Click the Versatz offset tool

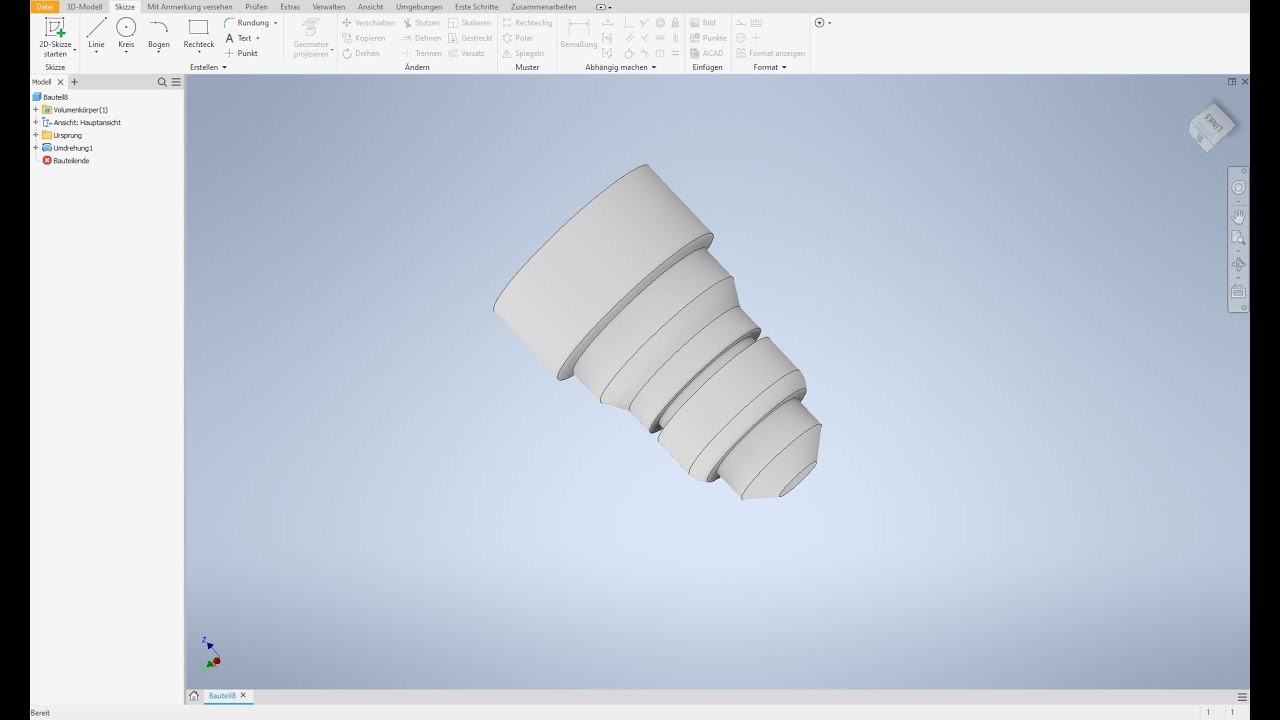pos(466,53)
